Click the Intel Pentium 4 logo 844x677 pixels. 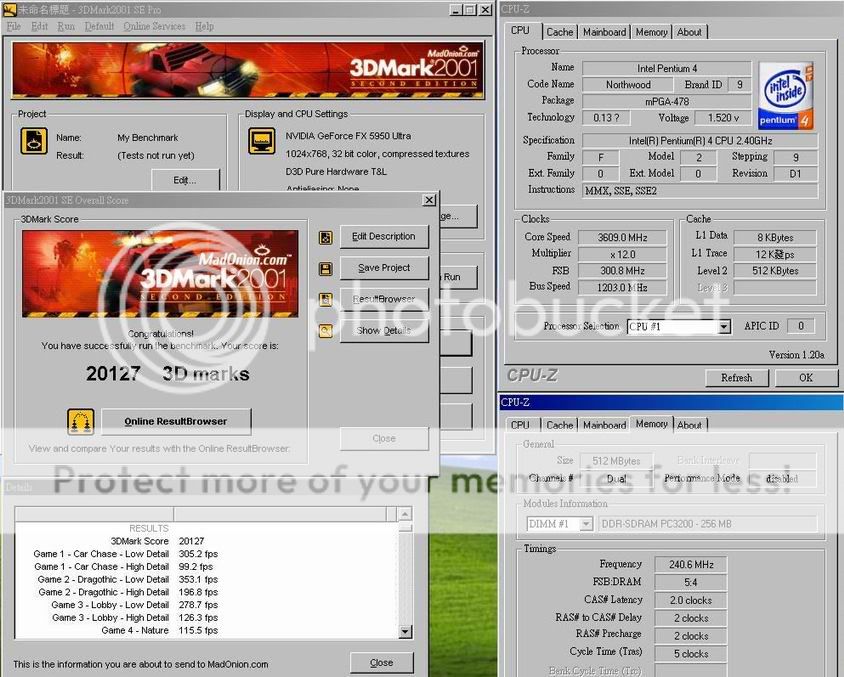click(x=785, y=96)
